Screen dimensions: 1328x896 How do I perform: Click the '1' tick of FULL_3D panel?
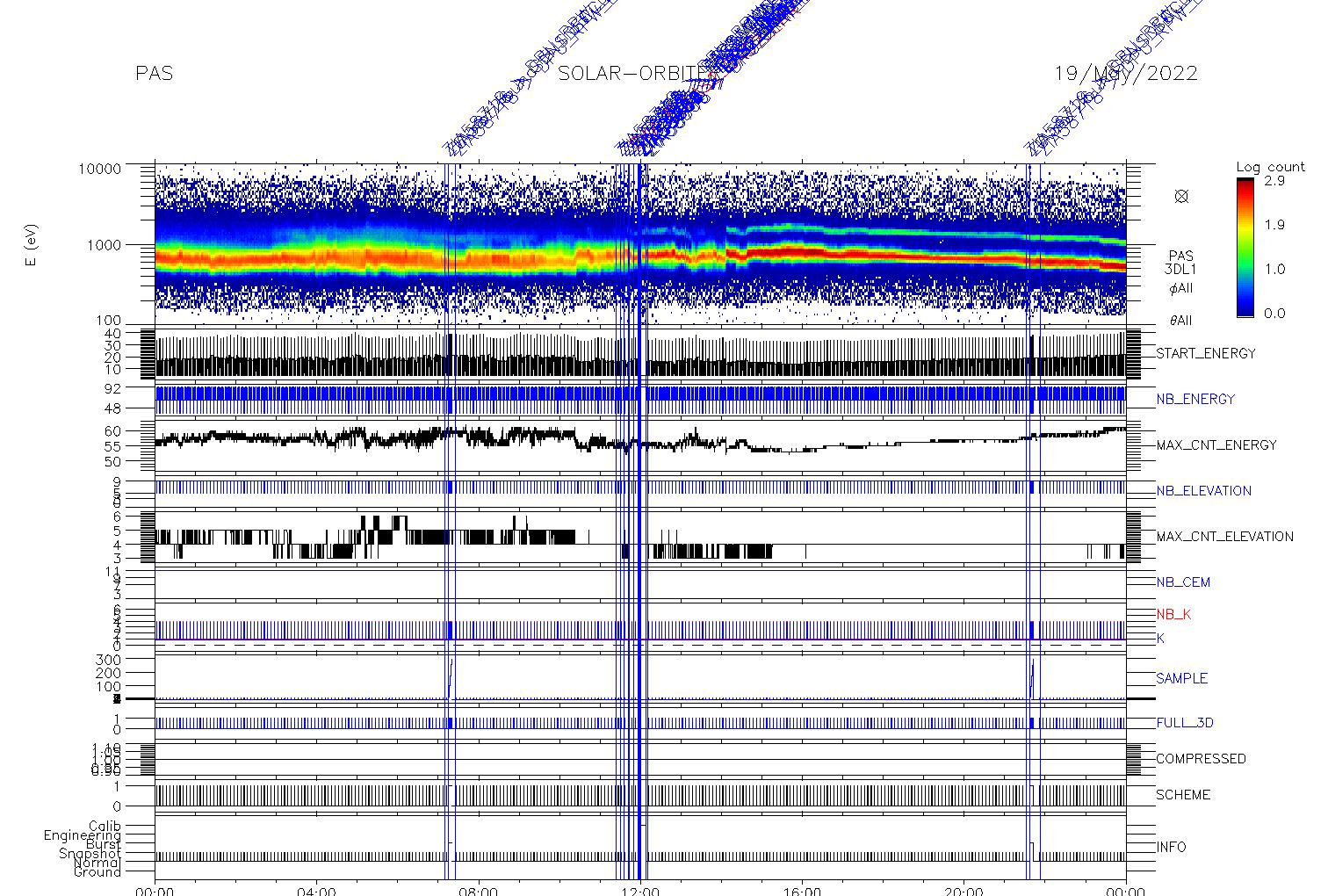(117, 719)
